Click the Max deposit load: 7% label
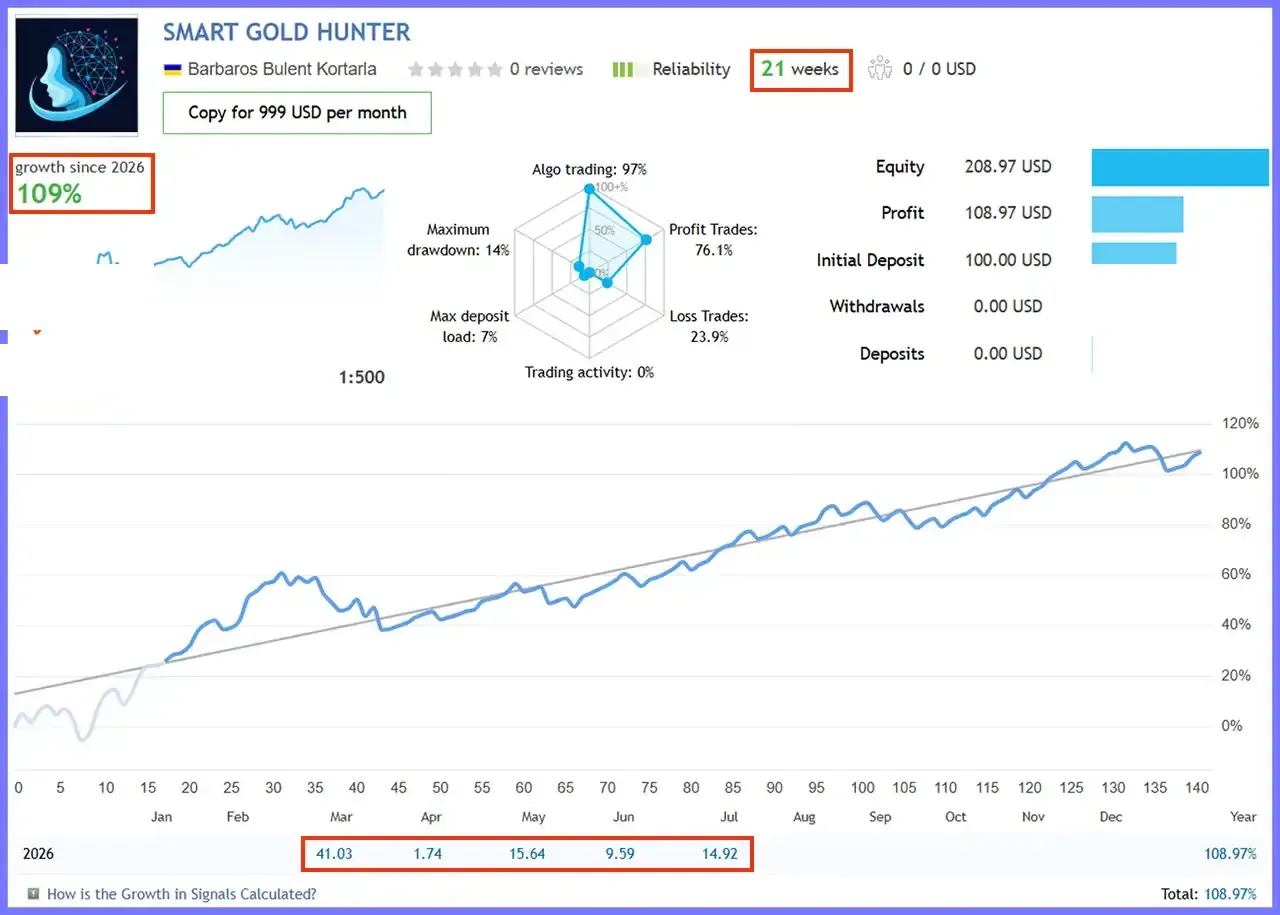The image size is (1280, 915). (x=469, y=326)
